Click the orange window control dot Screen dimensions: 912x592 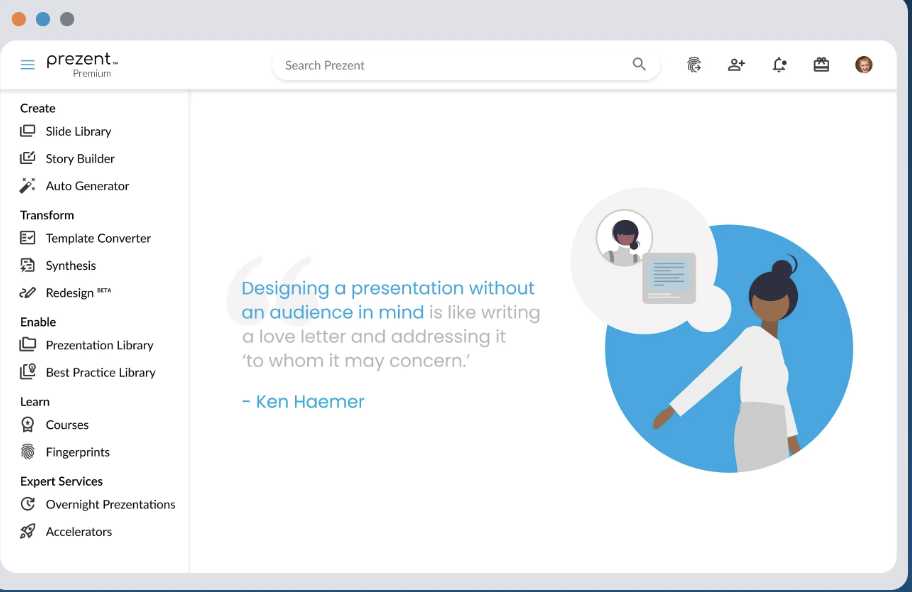[19, 19]
